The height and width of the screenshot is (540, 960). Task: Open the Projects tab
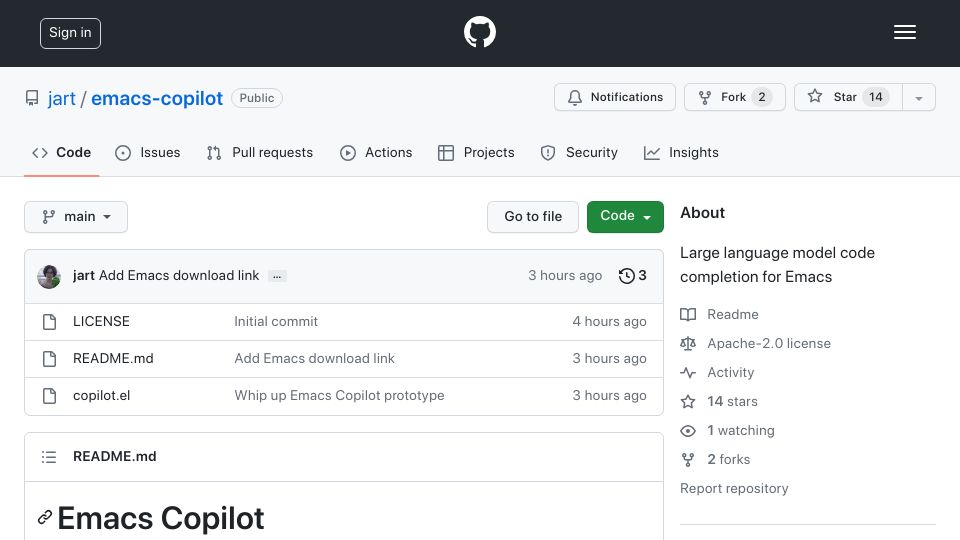click(476, 152)
